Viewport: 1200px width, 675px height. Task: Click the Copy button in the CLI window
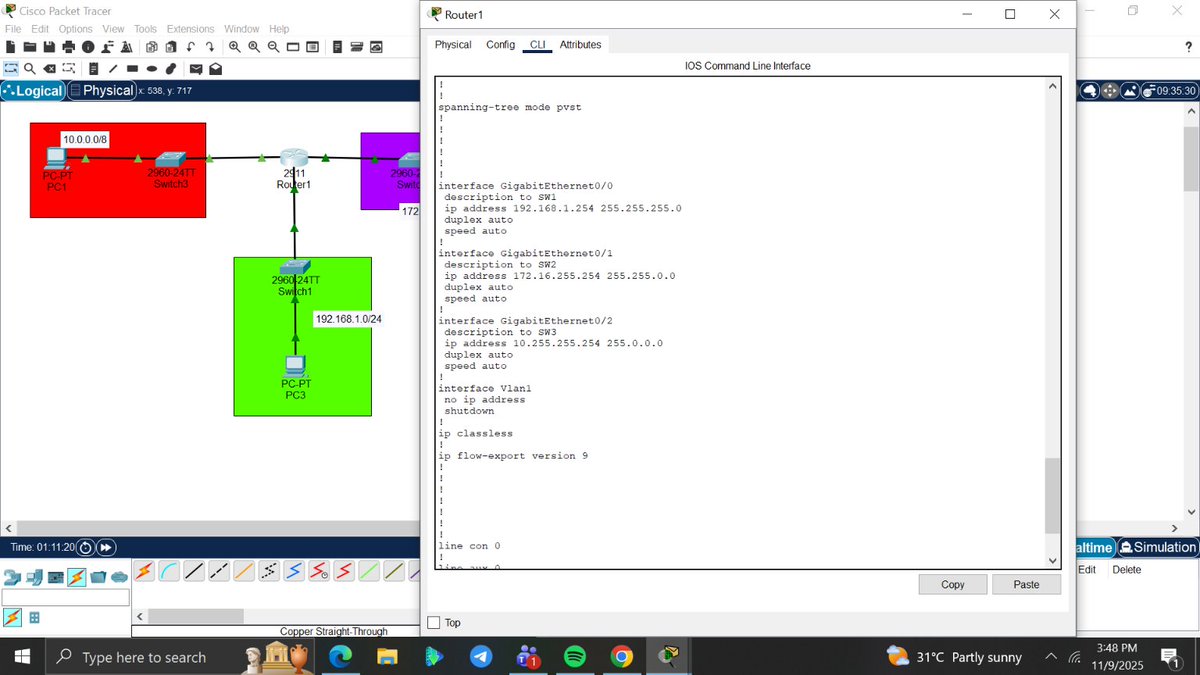pyautogui.click(x=951, y=584)
